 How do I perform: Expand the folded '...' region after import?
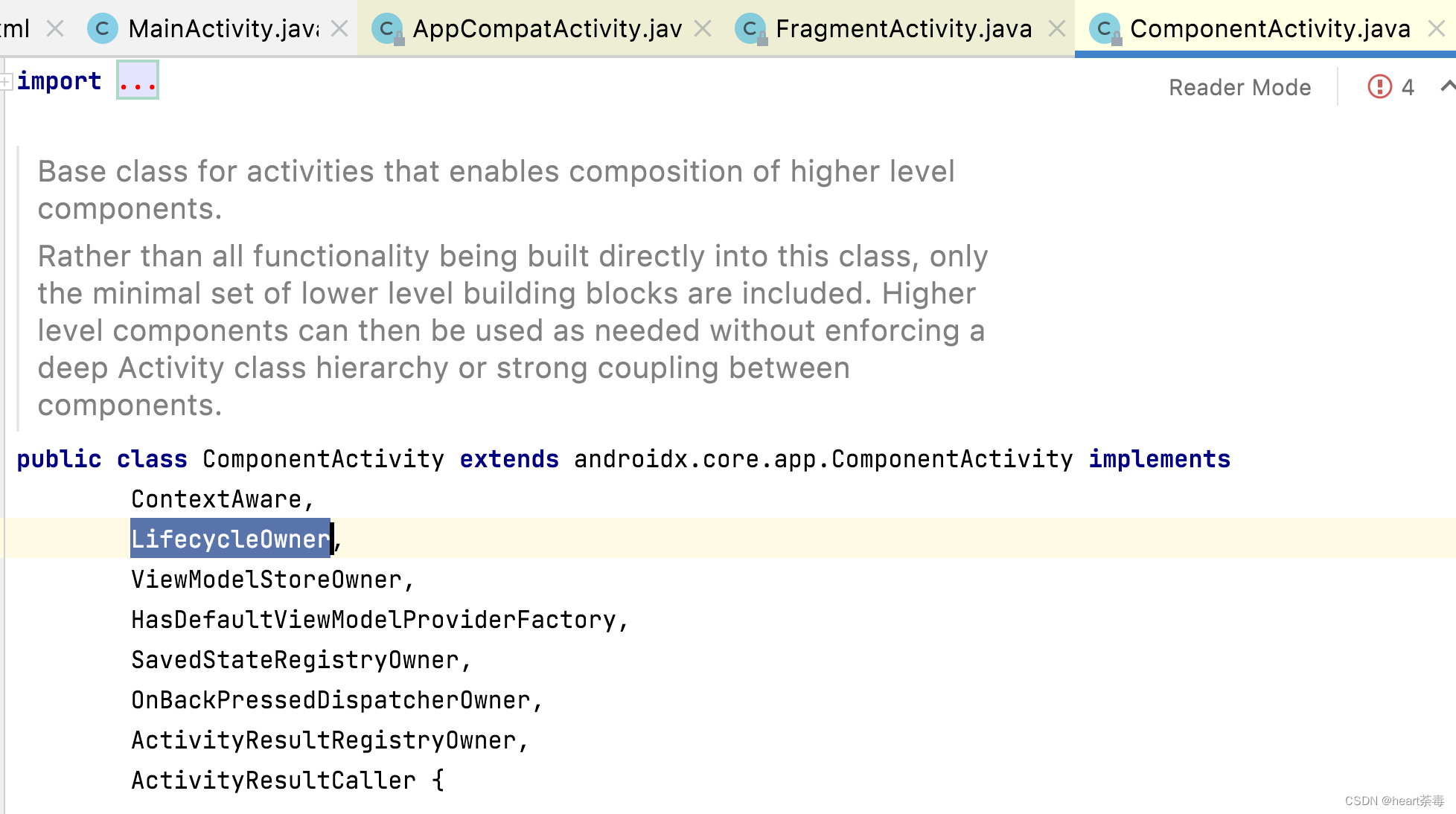pyautogui.click(x=137, y=80)
